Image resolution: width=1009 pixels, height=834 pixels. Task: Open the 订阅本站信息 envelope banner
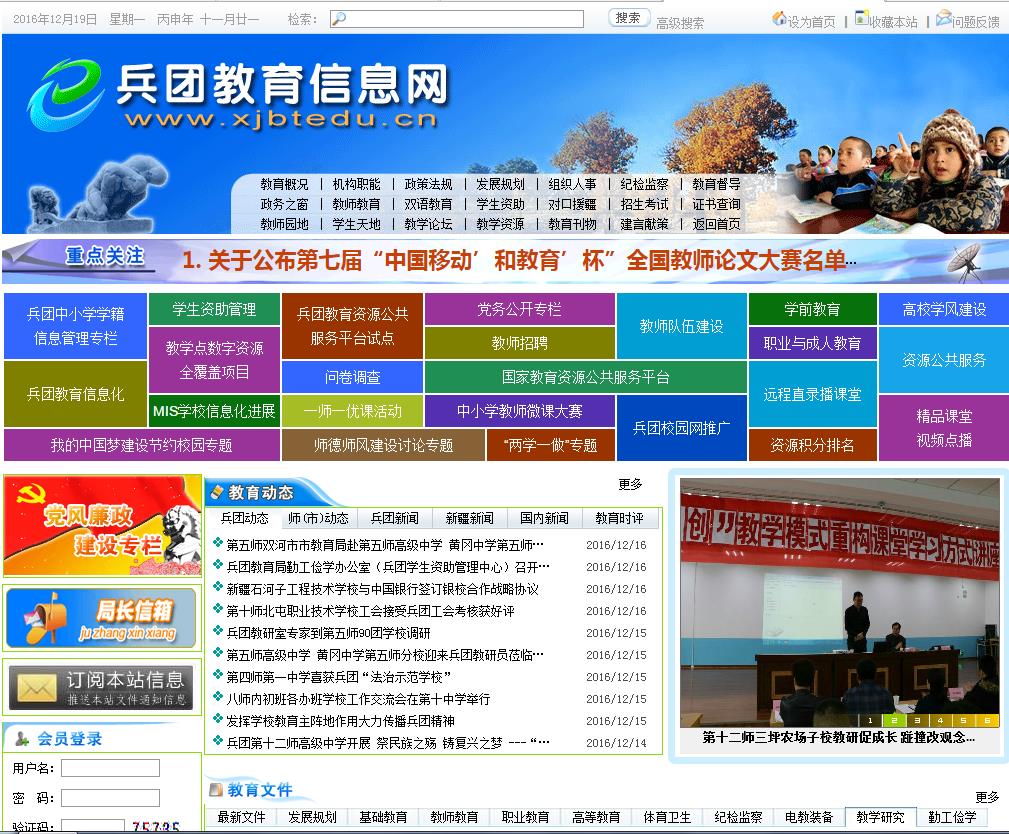coord(101,688)
